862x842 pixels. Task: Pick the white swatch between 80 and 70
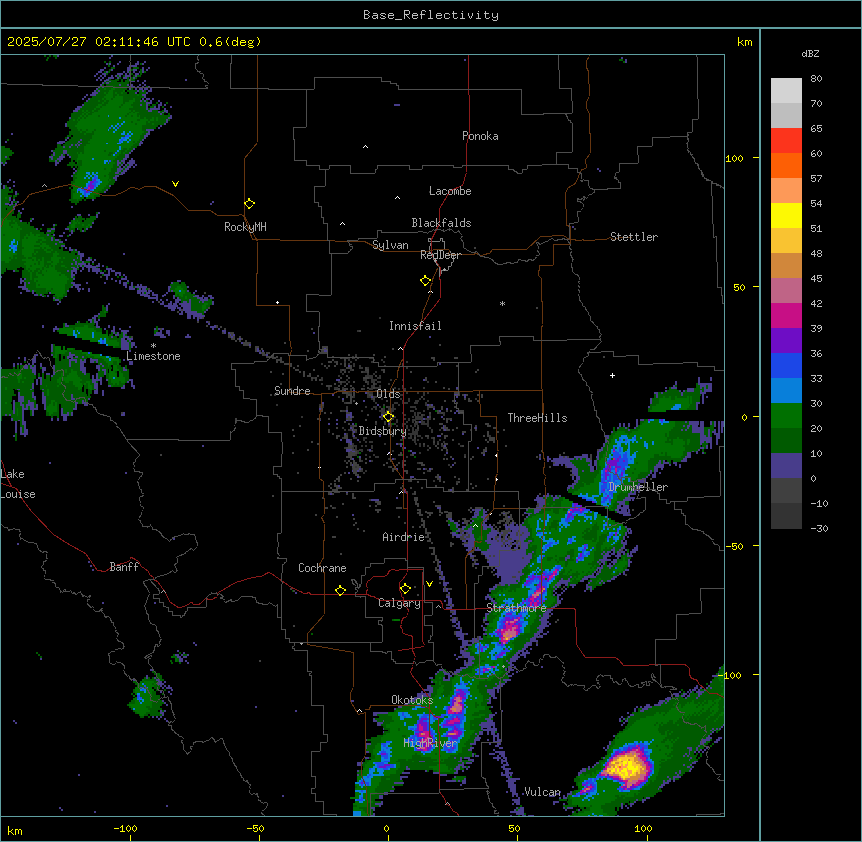click(786, 91)
